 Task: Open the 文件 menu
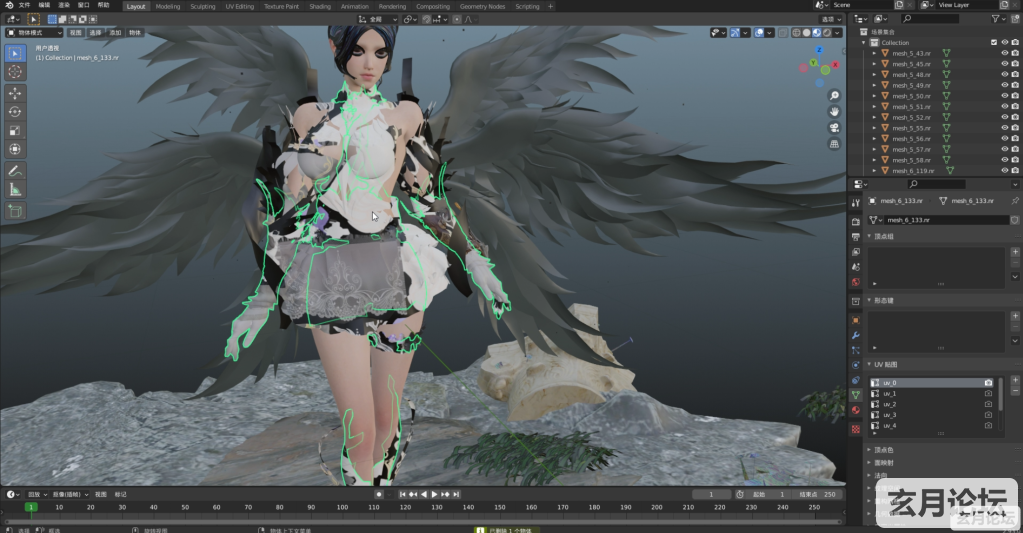[x=24, y=6]
